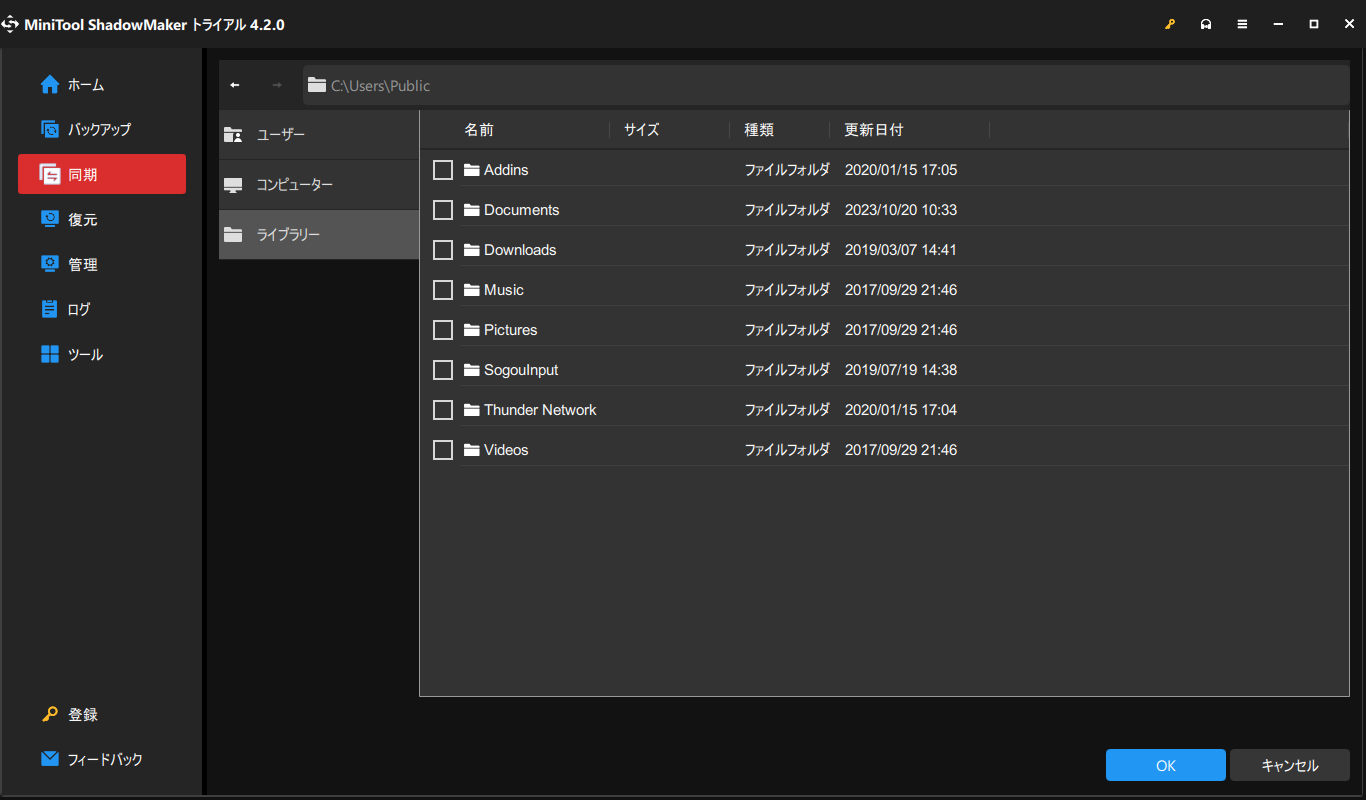Select the 同期 sidebar item
This screenshot has width=1366, height=800.
pyautogui.click(x=102, y=174)
